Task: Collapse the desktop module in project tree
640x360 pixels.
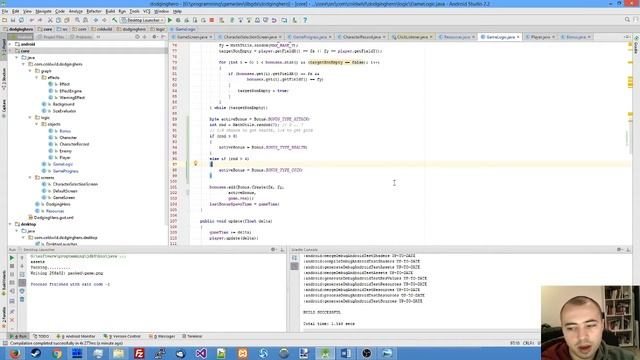Action: point(10,224)
